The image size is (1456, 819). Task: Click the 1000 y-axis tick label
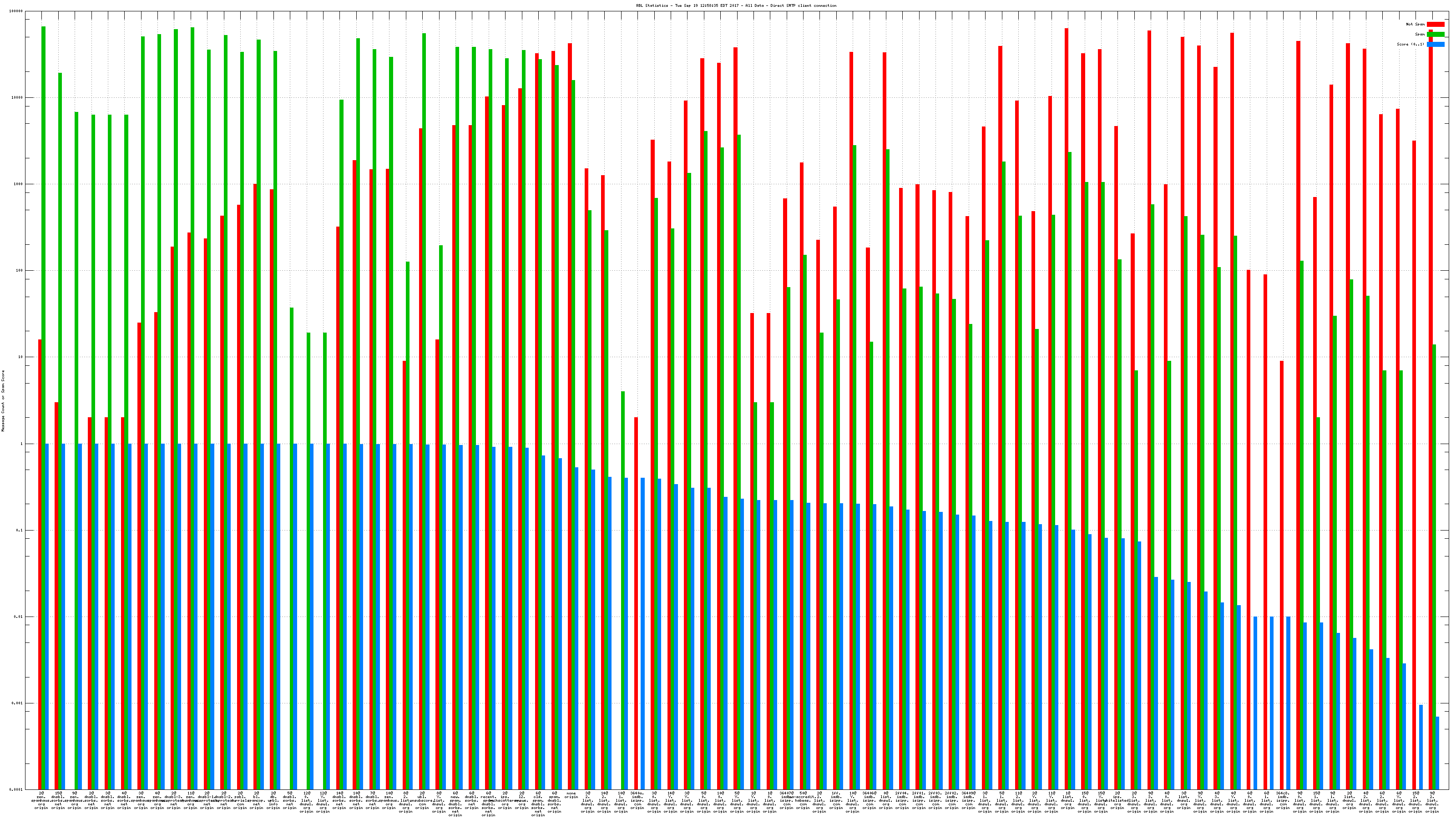click(19, 184)
